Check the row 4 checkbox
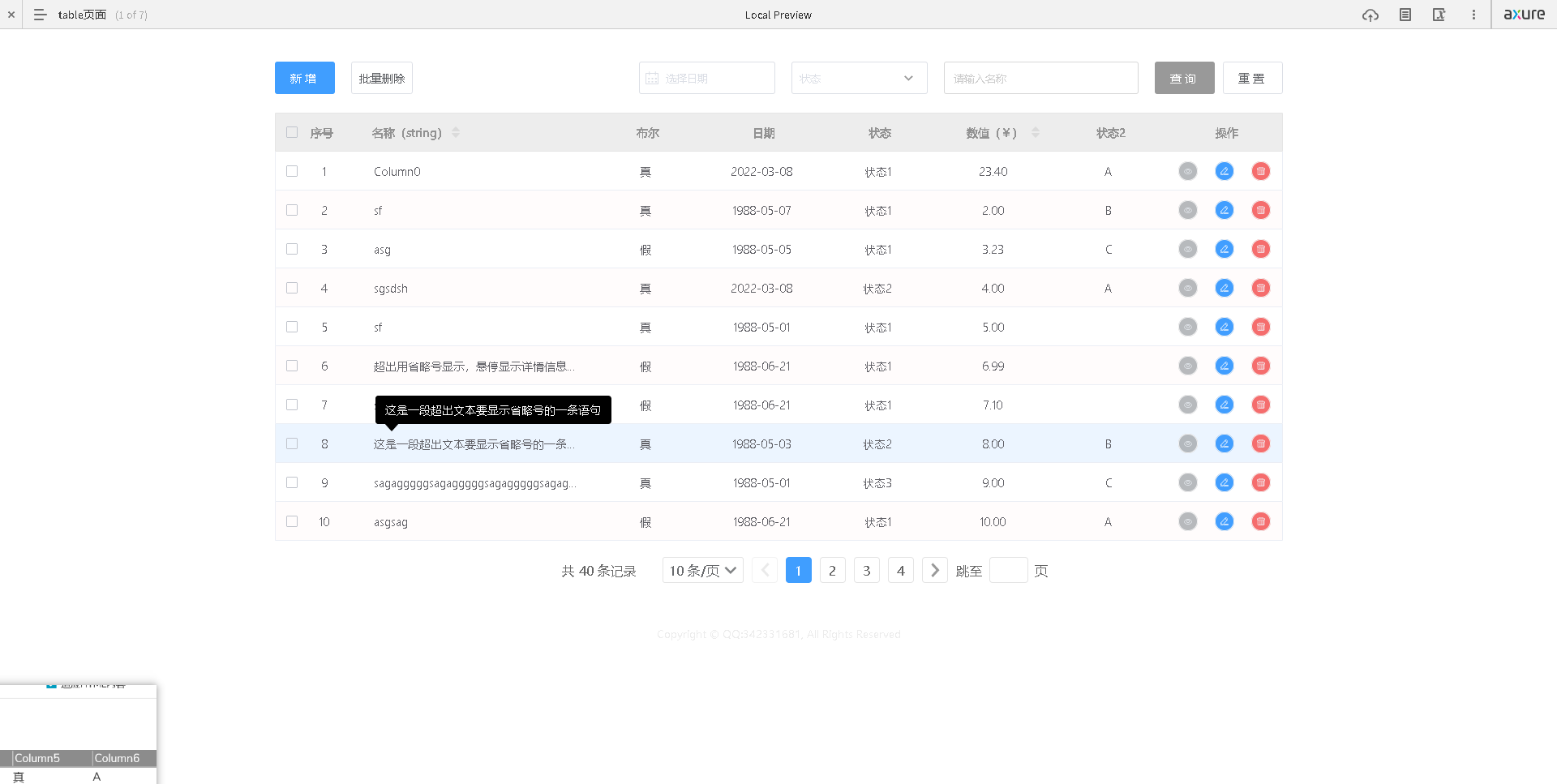Screen dimensions: 1557x784 292,288
